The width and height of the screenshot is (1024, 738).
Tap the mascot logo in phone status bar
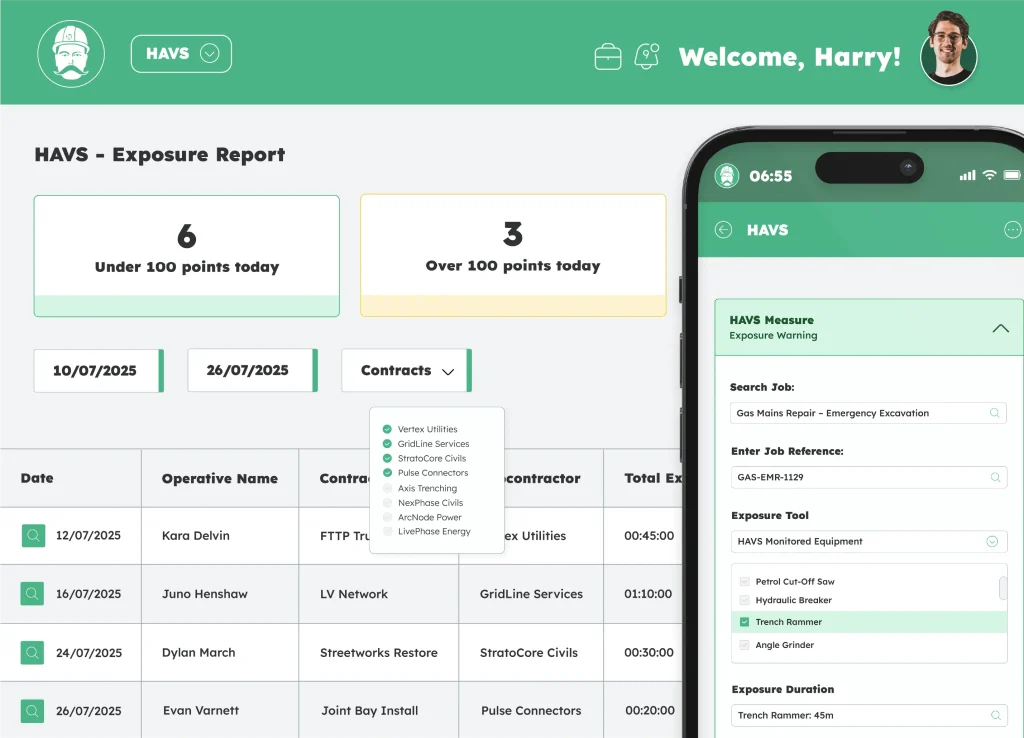[x=726, y=176]
